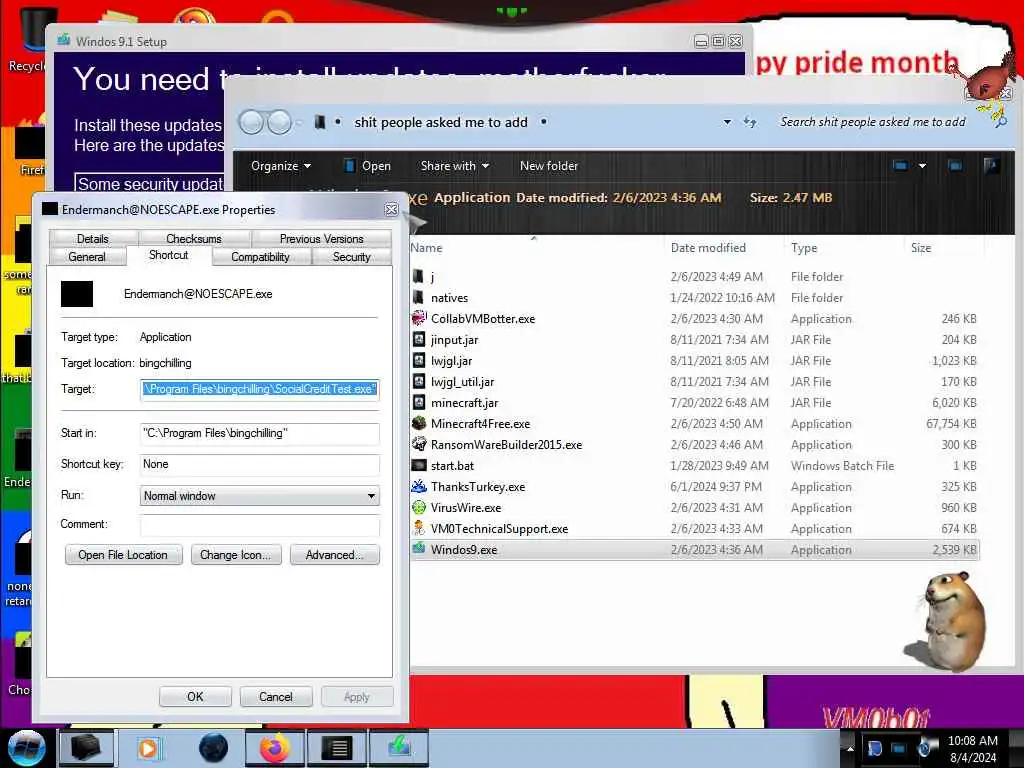Switch to the General tab
The height and width of the screenshot is (768, 1024).
(x=87, y=257)
